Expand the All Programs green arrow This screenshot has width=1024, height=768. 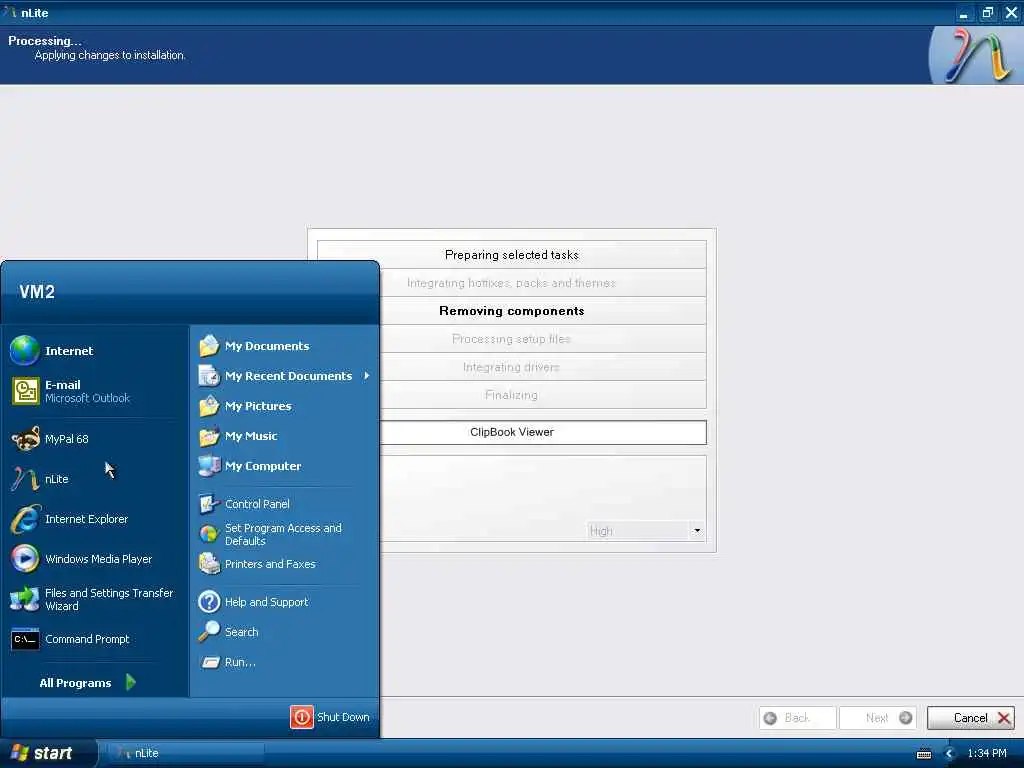[131, 682]
